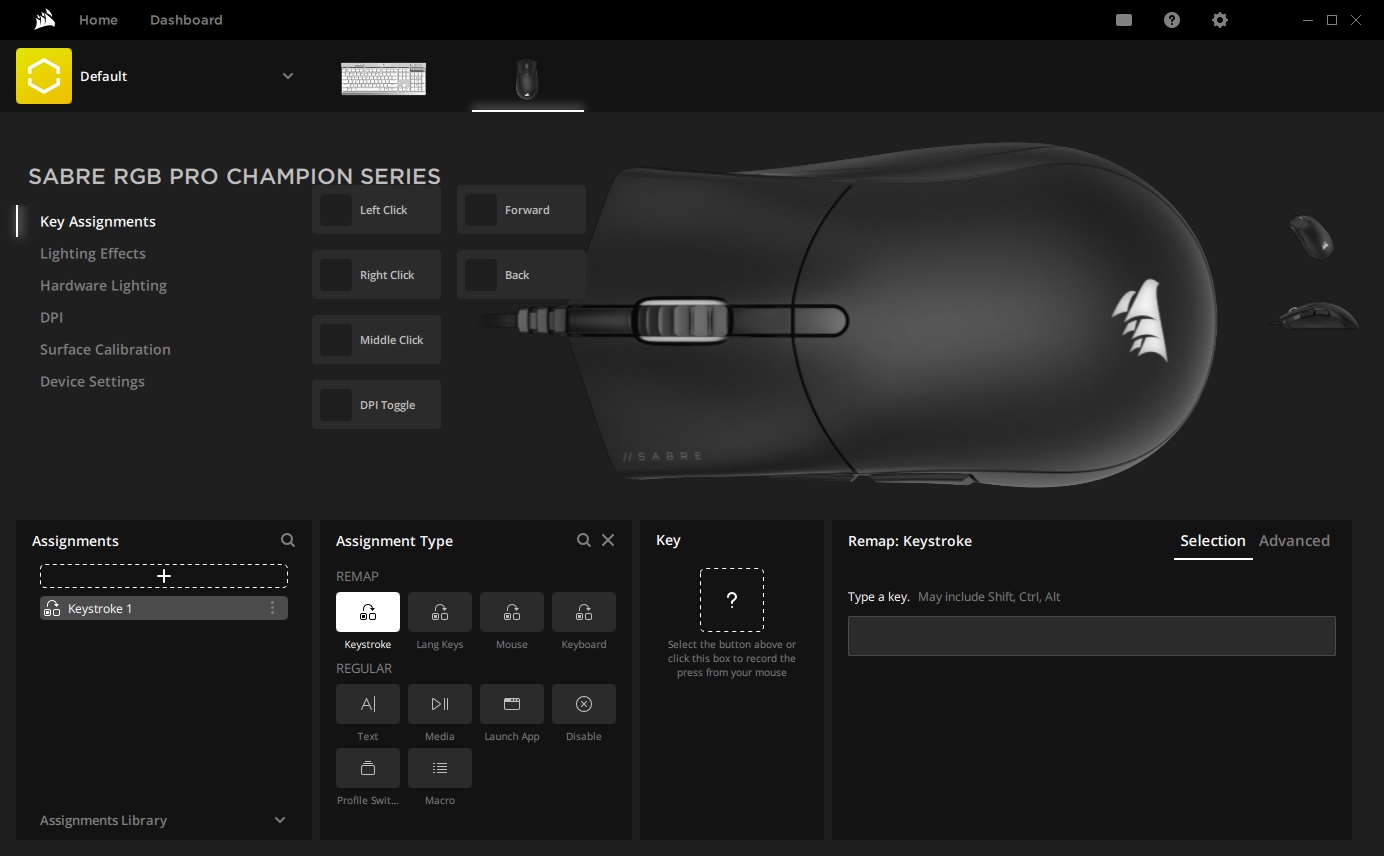
Task: Choose the Media assignment type
Action: pos(440,704)
